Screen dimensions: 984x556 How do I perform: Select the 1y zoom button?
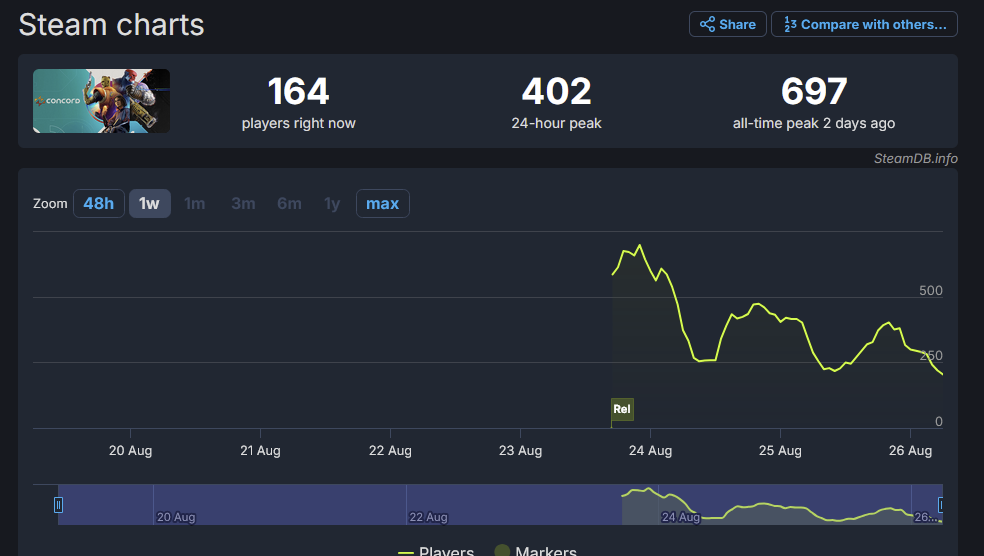click(x=332, y=204)
